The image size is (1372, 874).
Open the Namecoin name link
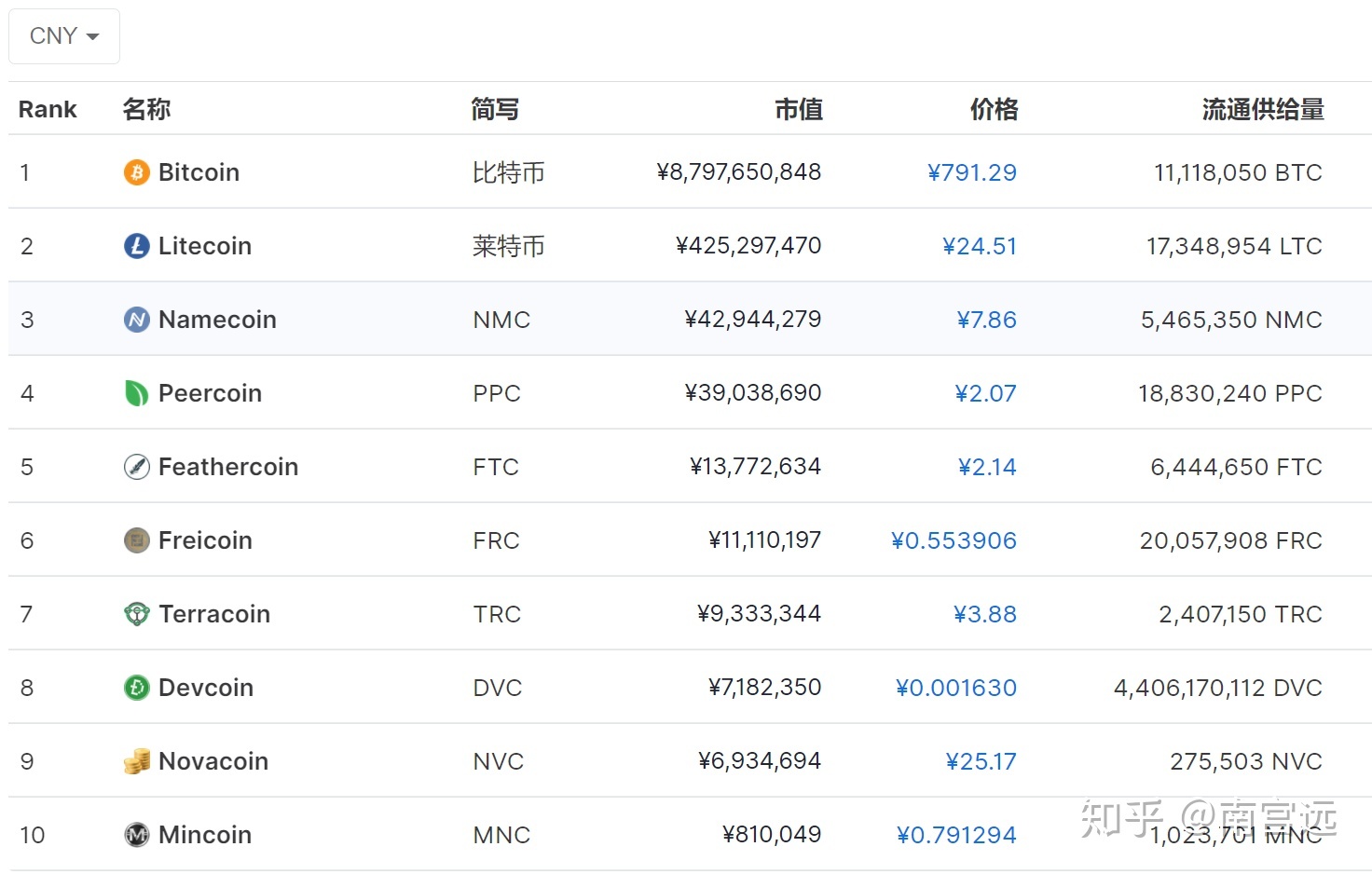(217, 320)
